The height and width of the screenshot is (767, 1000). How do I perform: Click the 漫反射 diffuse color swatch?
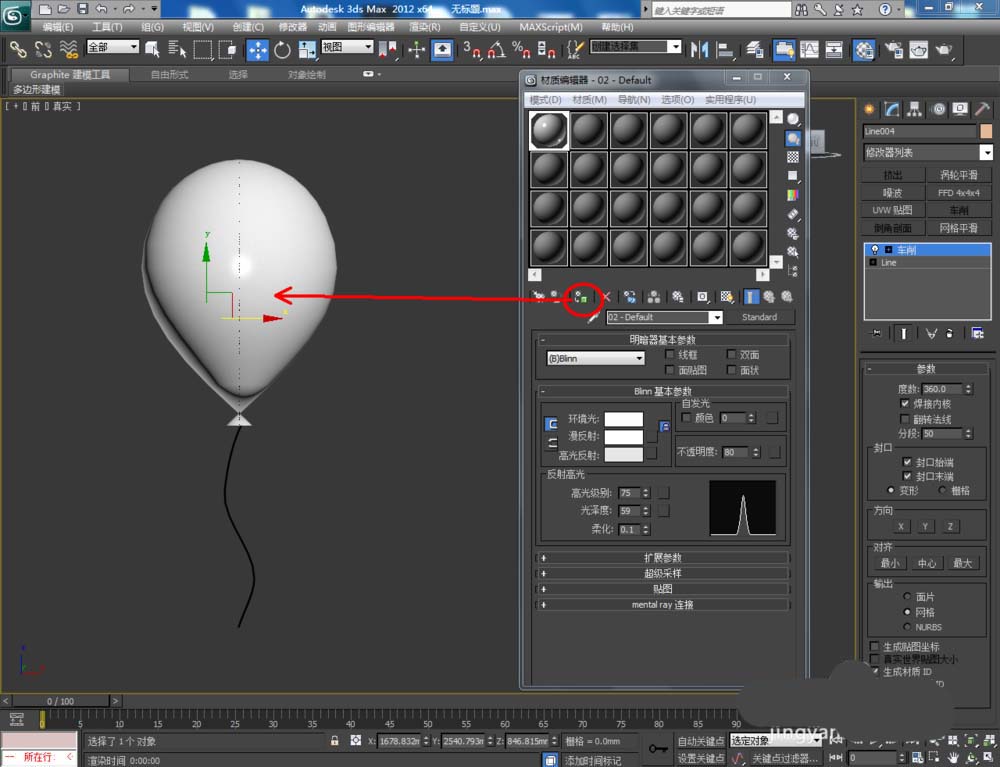(624, 437)
